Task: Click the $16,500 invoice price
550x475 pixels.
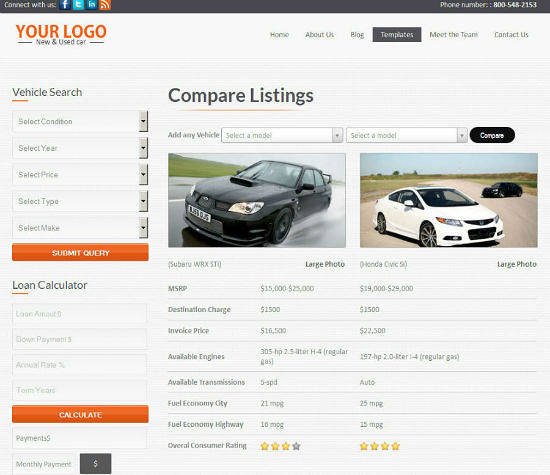Action: [273, 330]
